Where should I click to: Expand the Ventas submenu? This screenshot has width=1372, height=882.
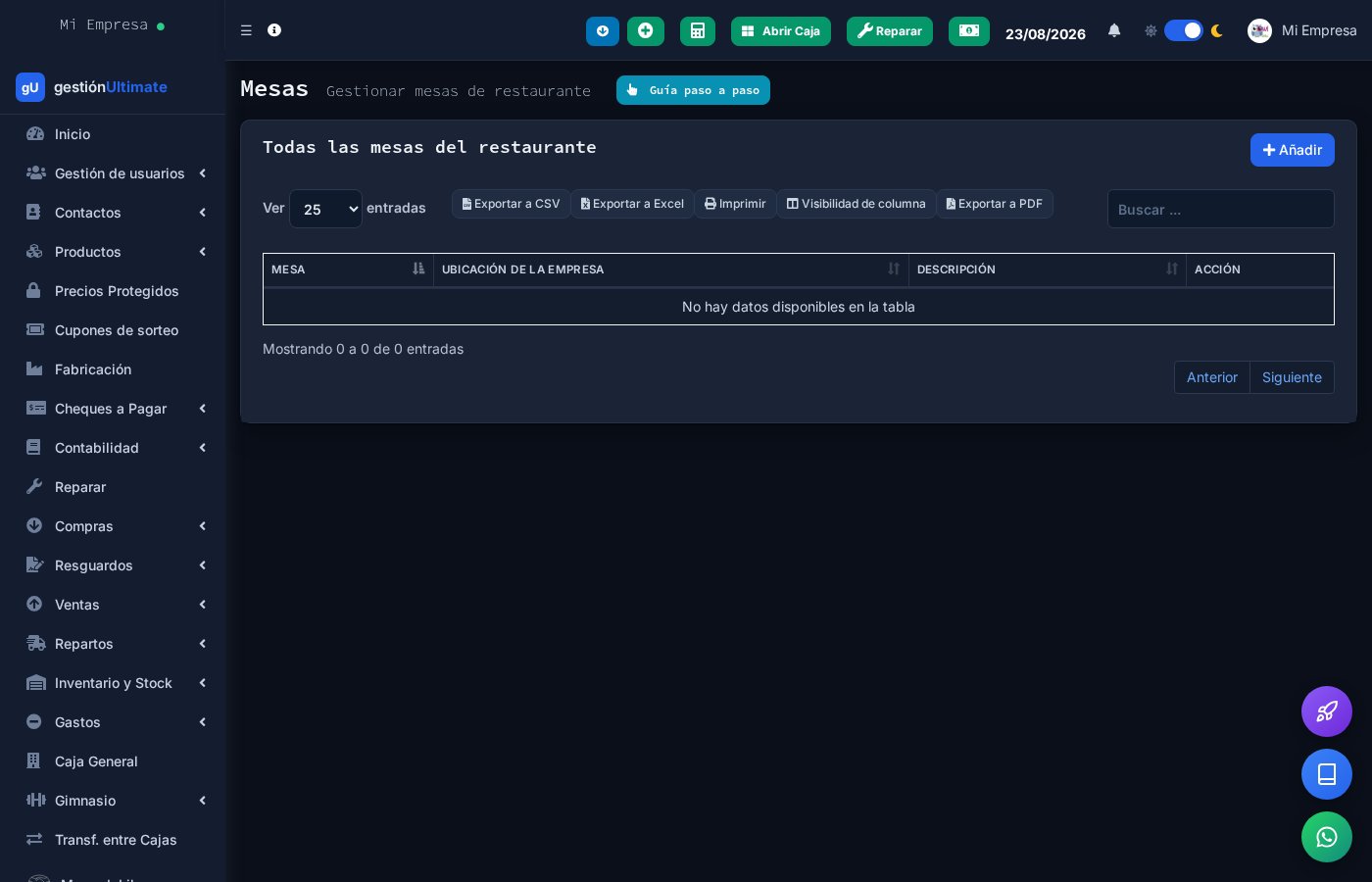pos(113,605)
